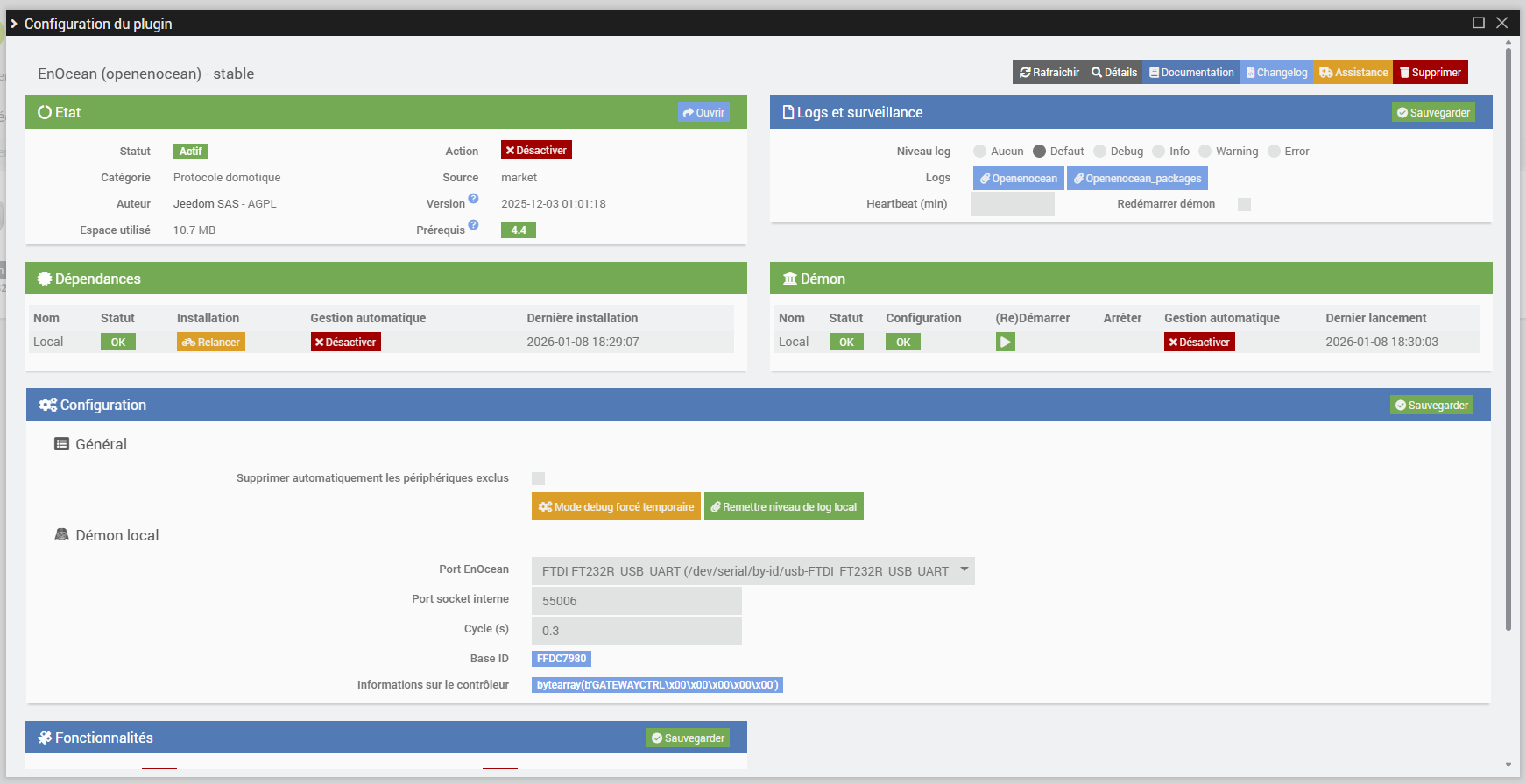Screen dimensions: 1526x784
Task: Show help tooltip icon beside Version
Action: coord(473,199)
